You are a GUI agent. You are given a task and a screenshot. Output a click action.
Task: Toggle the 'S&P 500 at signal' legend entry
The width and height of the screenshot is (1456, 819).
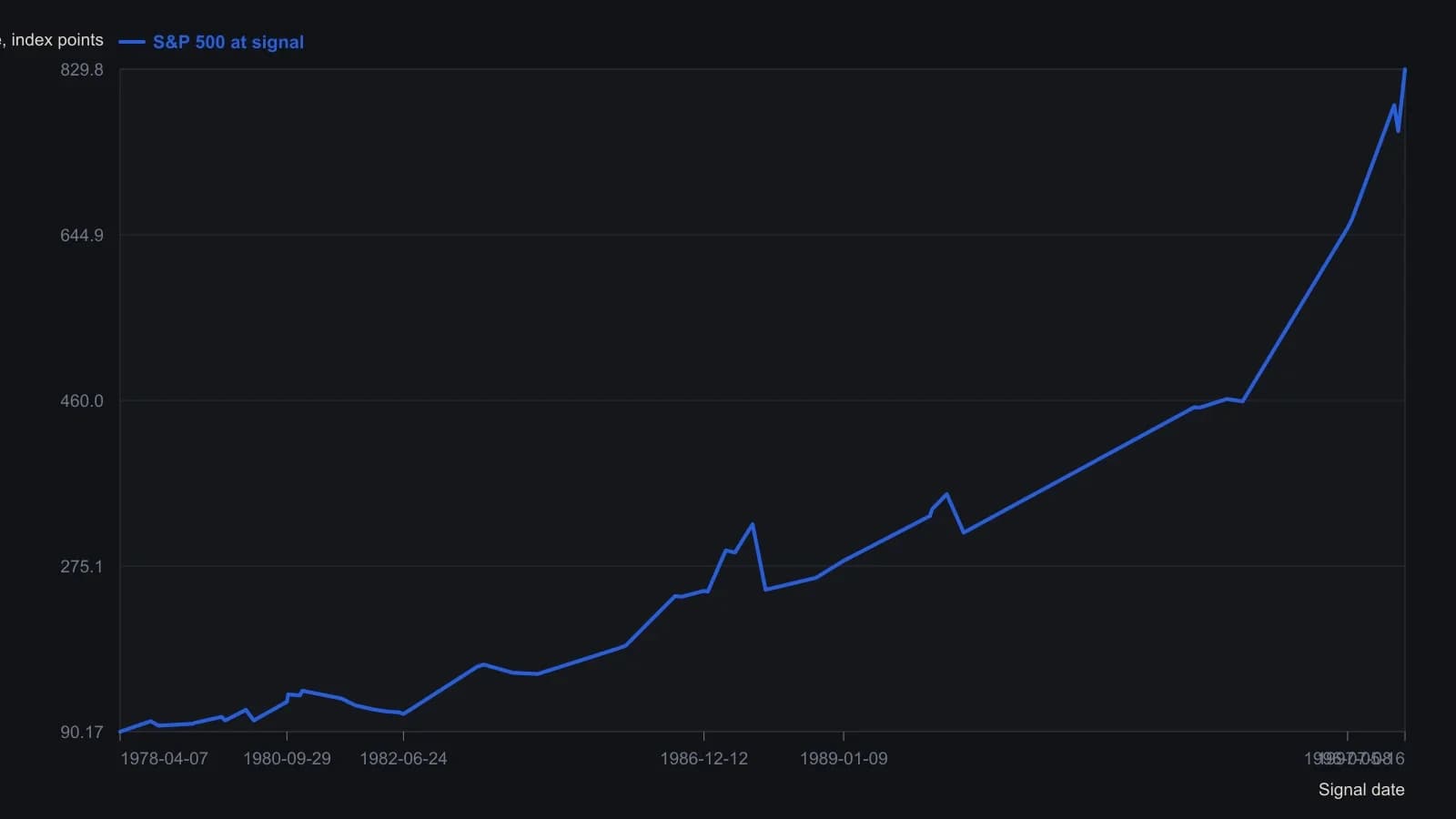[x=211, y=42]
